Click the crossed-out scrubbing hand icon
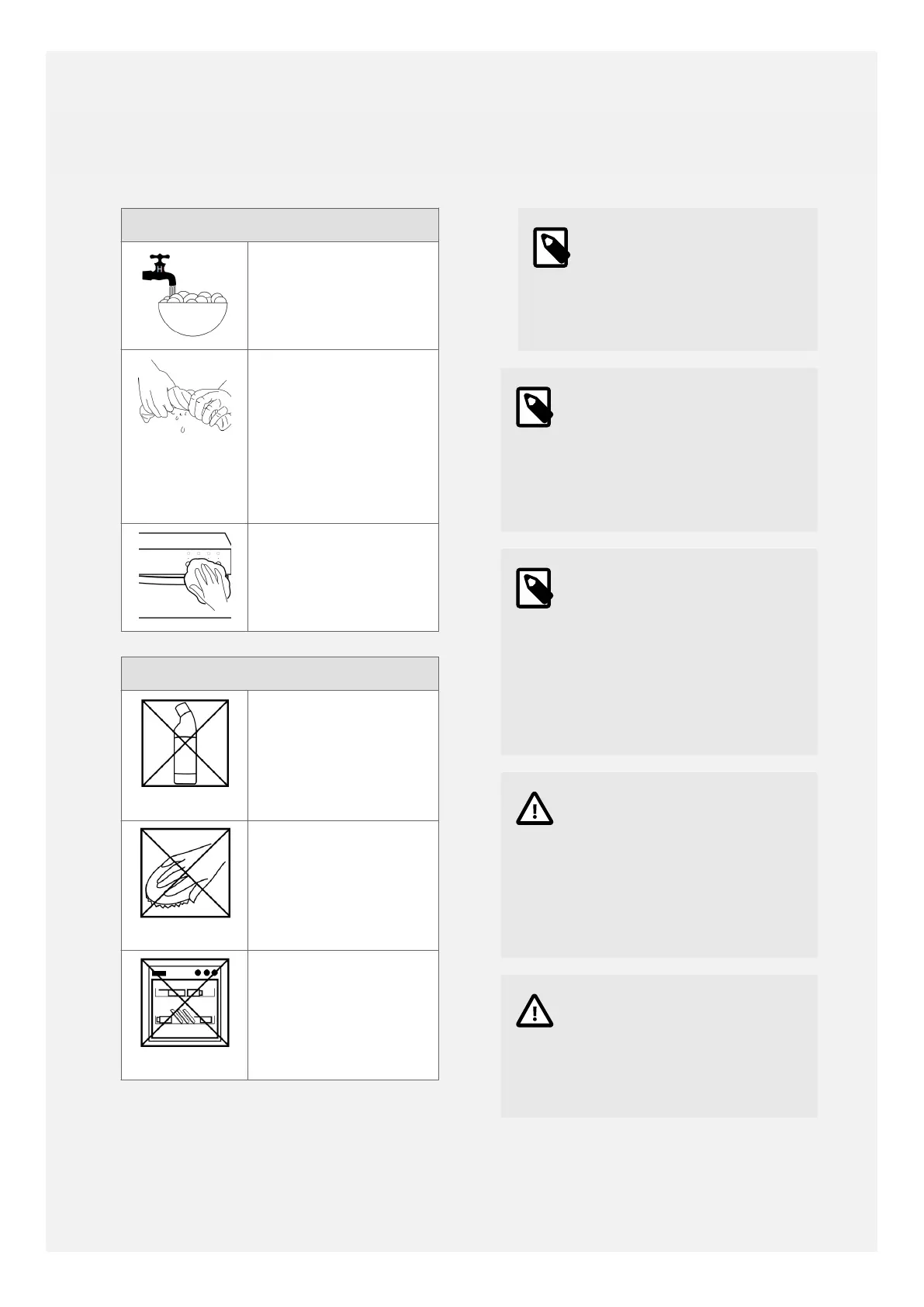Screen dimensions: 924x1307 185,872
